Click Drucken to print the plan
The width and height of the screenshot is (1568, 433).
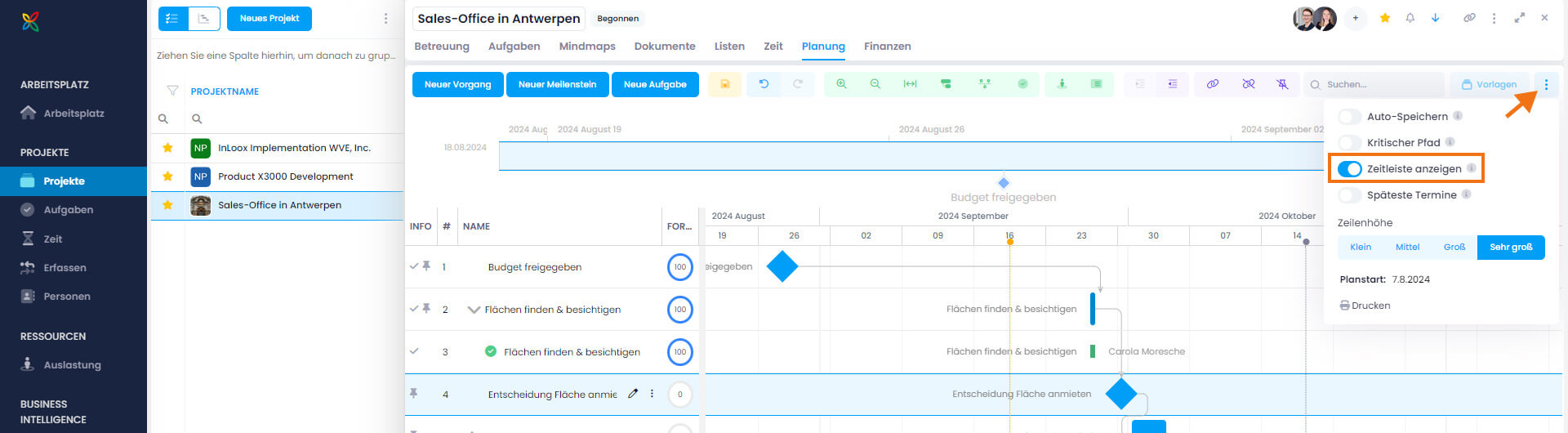1365,306
